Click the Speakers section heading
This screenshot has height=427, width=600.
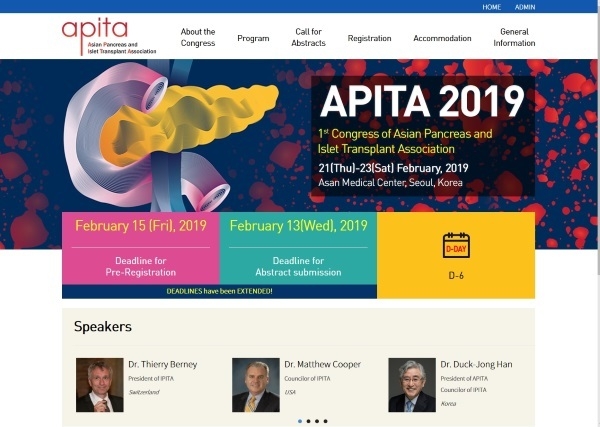click(103, 326)
